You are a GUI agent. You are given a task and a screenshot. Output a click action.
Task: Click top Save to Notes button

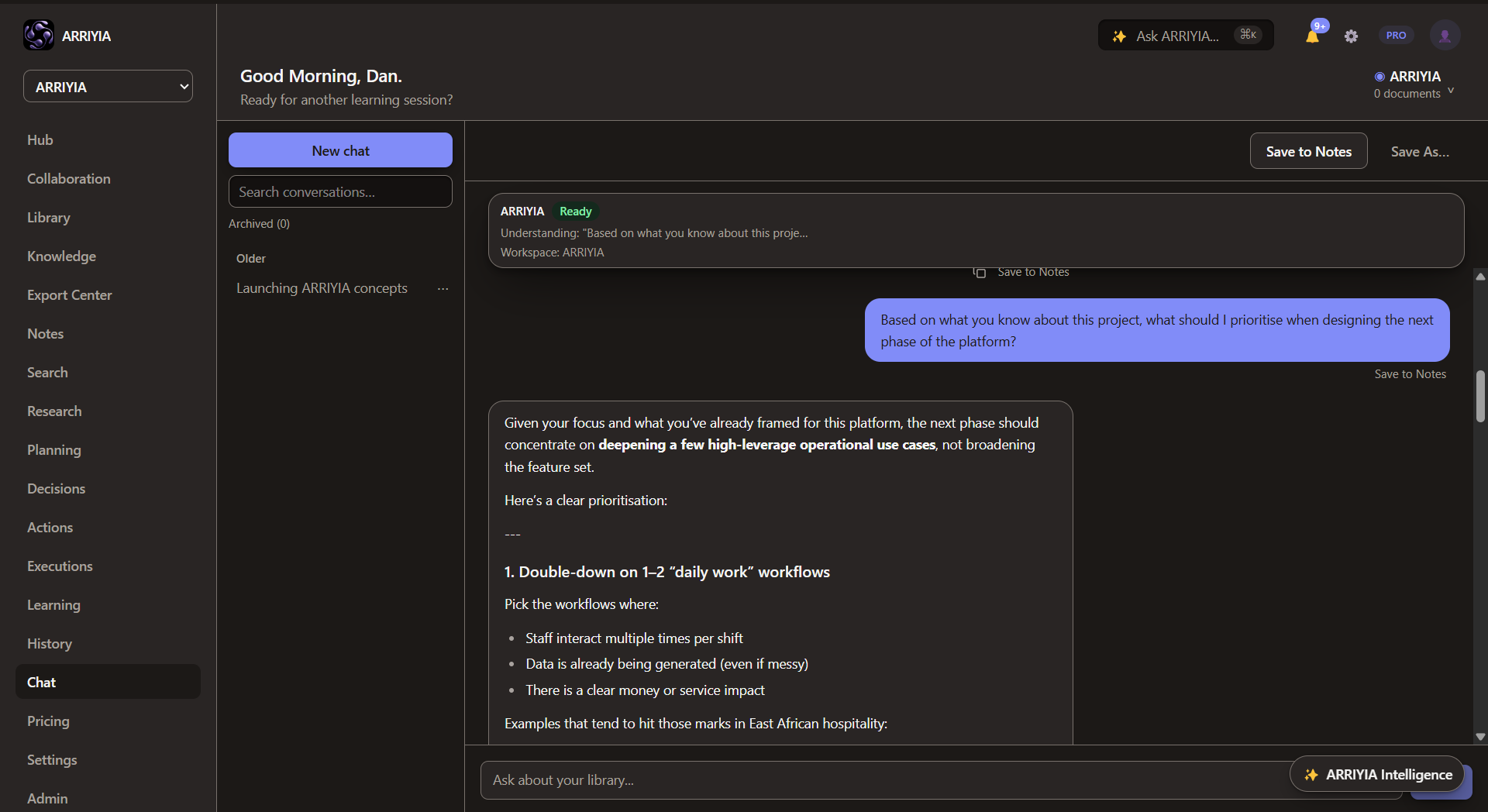[x=1308, y=151]
